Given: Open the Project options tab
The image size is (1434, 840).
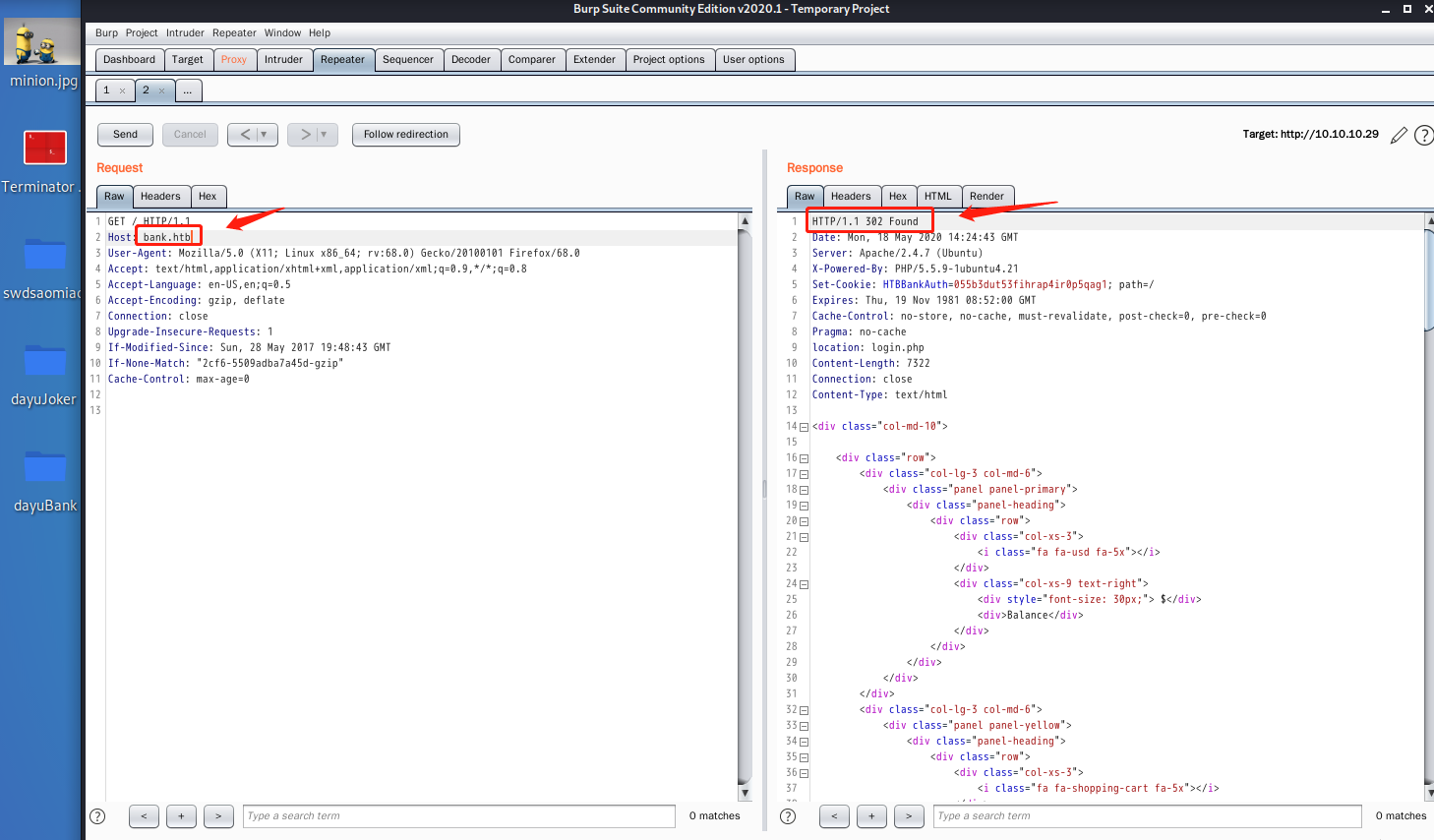Looking at the screenshot, I should pyautogui.click(x=669, y=60).
